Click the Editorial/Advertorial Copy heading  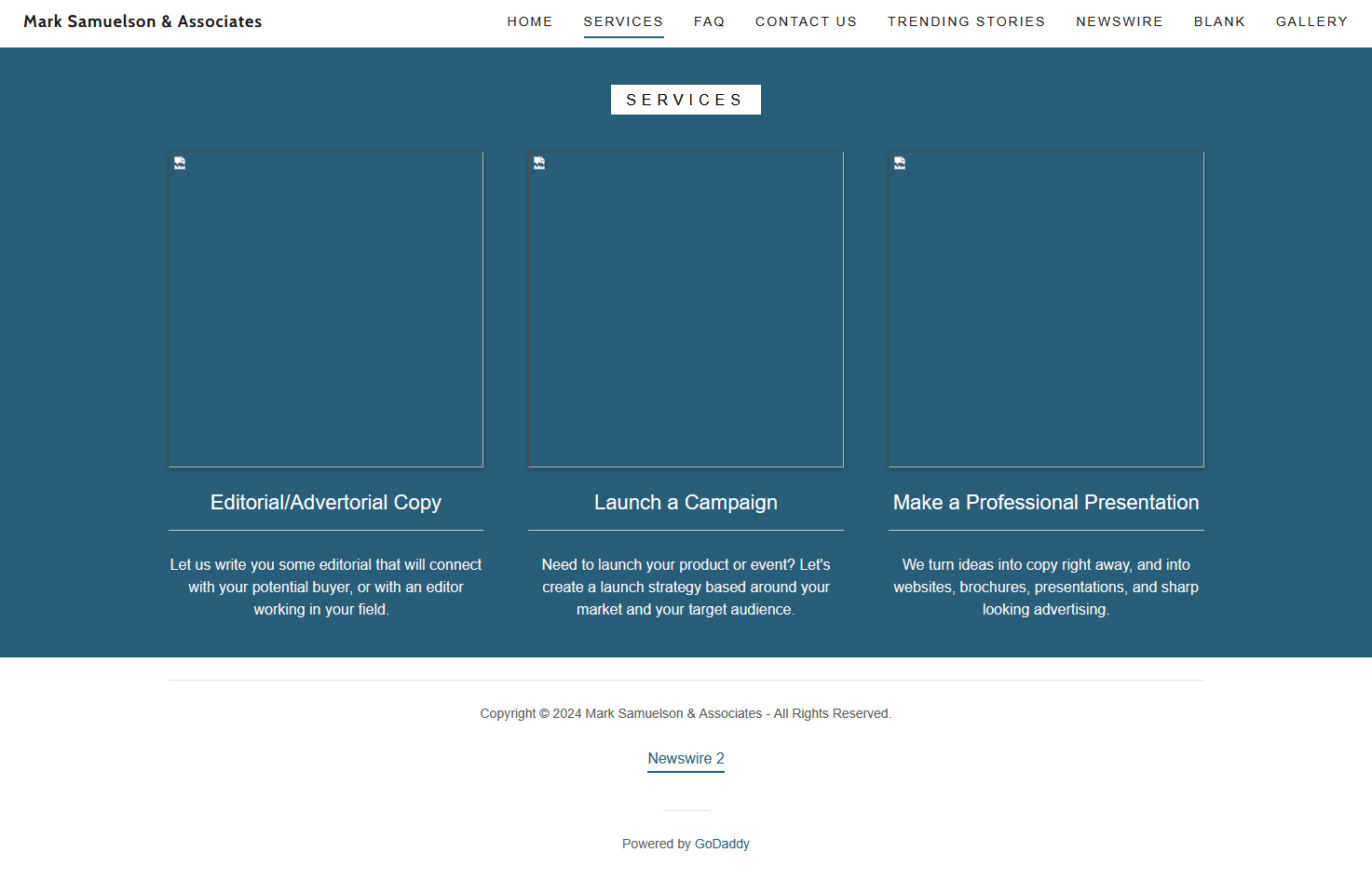[x=326, y=503]
